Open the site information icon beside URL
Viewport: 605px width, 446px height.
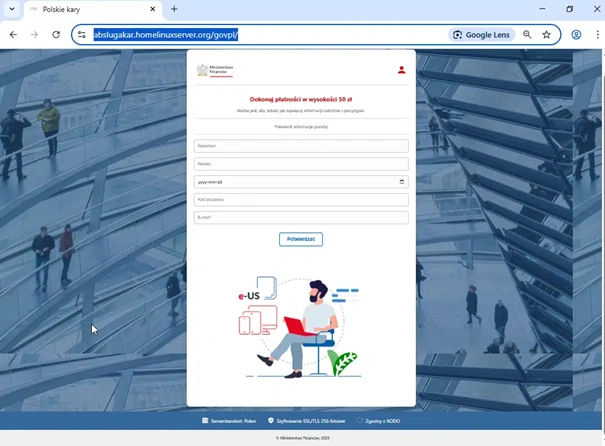tap(82, 34)
